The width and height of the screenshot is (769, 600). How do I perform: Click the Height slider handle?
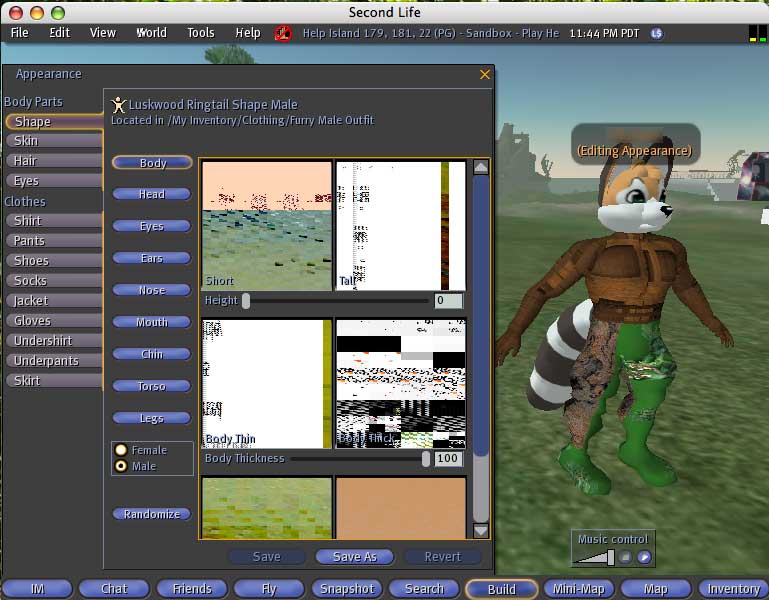[x=246, y=300]
